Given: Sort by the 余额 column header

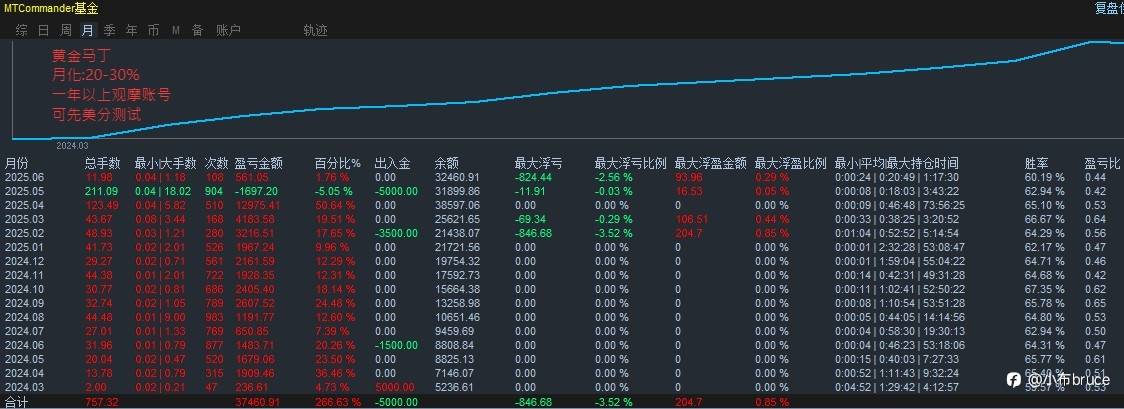Looking at the screenshot, I should pos(447,163).
